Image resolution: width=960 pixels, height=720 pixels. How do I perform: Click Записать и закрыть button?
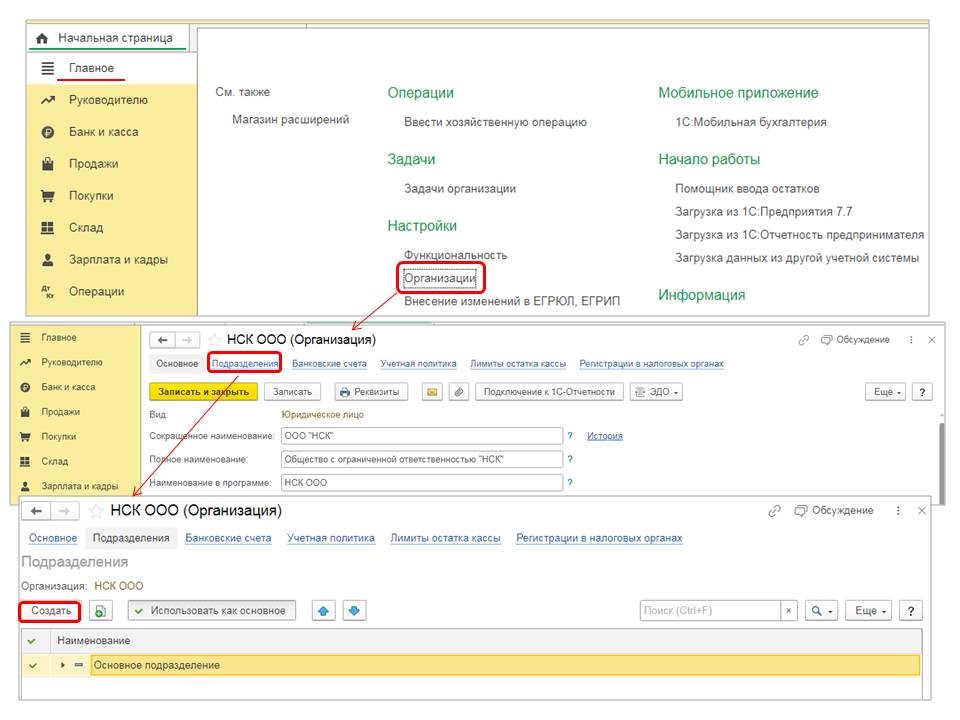[x=203, y=392]
